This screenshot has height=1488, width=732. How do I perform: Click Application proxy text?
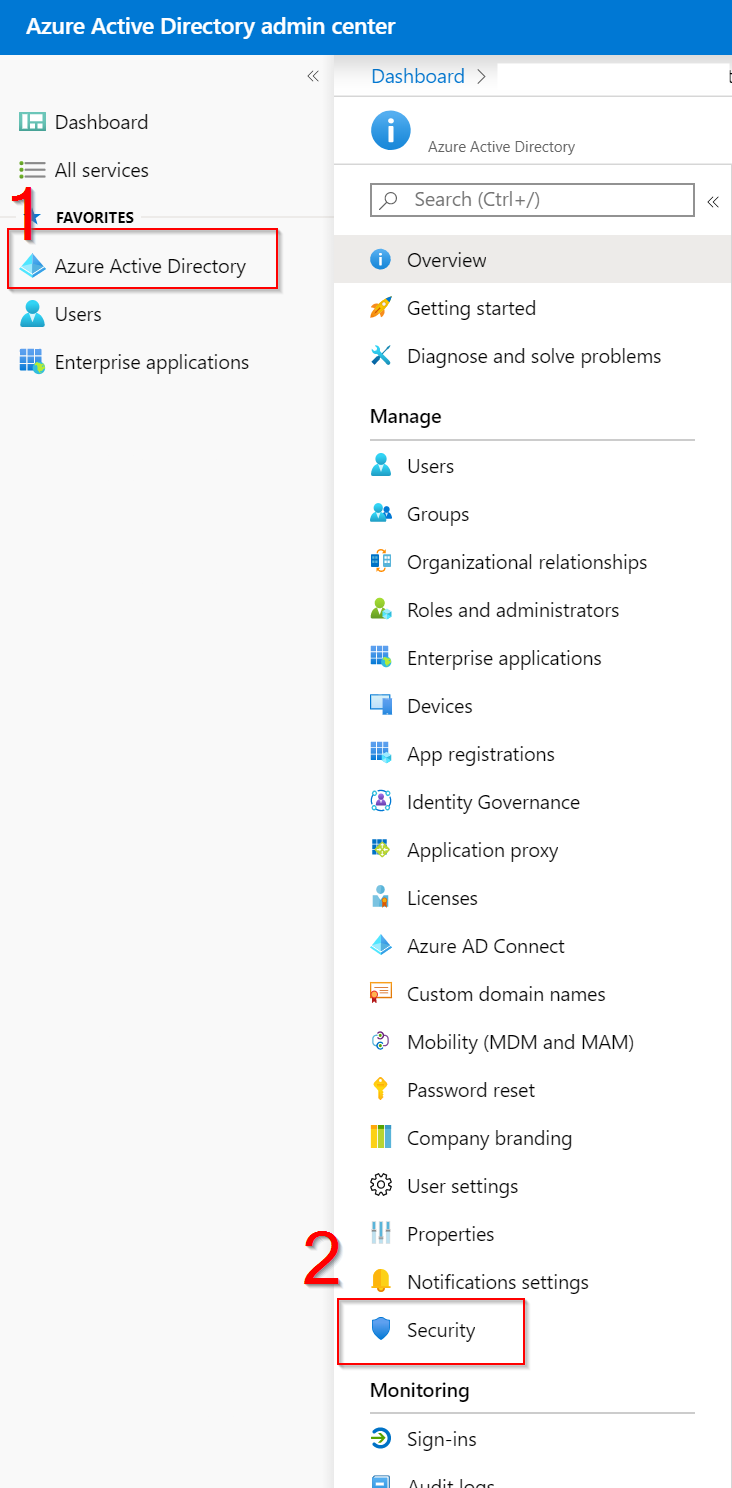coord(482,850)
